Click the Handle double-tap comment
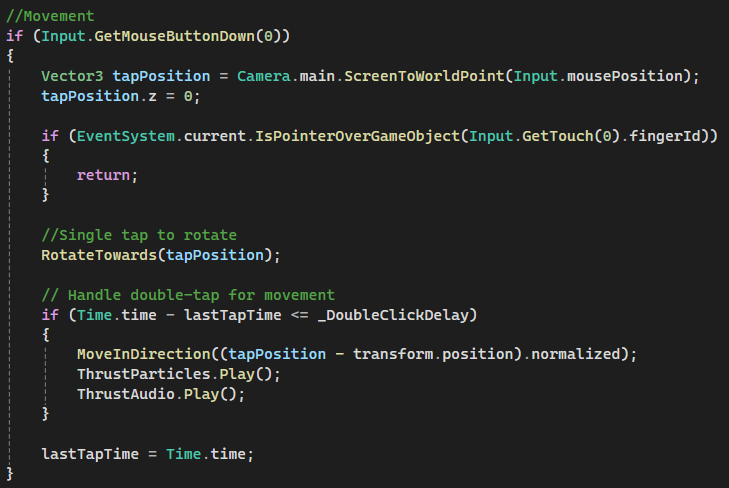 click(188, 295)
